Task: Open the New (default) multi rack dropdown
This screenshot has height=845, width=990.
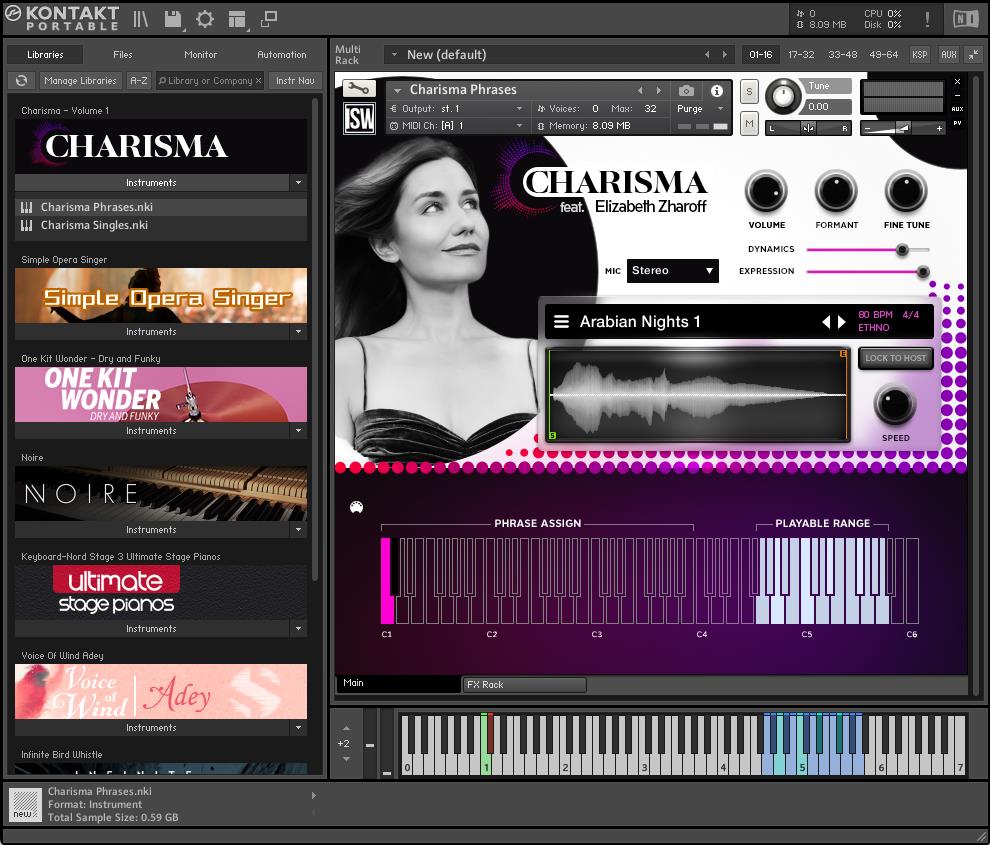Action: tap(393, 55)
